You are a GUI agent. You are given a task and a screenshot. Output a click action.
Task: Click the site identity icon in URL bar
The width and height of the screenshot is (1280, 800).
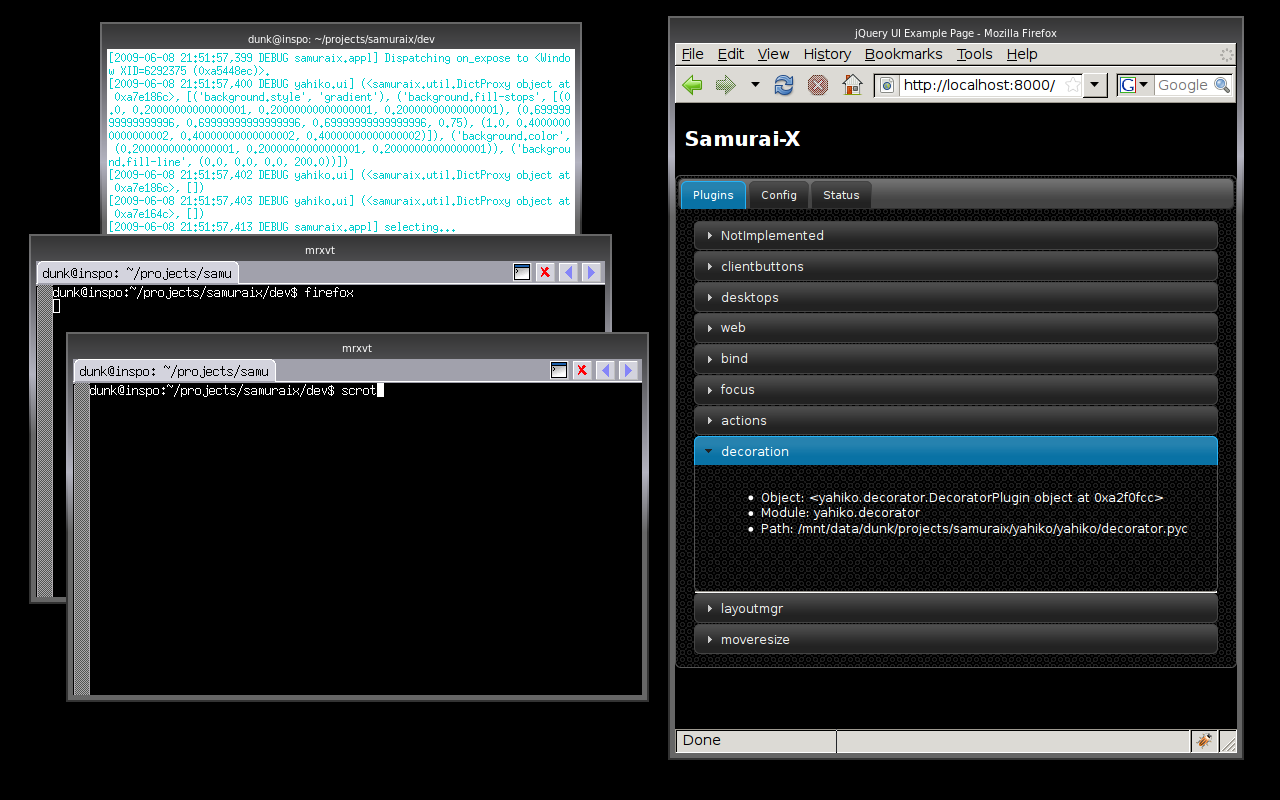pos(887,86)
